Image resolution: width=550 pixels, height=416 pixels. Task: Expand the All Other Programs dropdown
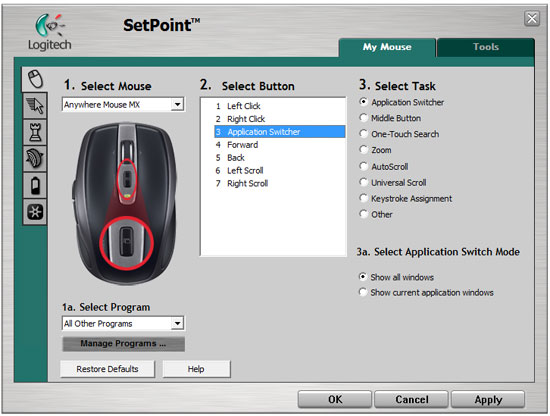tap(123, 323)
